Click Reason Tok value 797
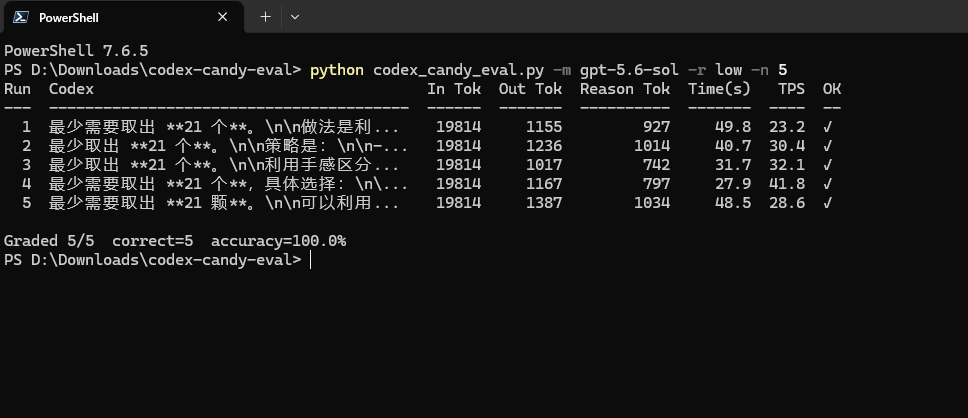This screenshot has width=968, height=418. 656,184
